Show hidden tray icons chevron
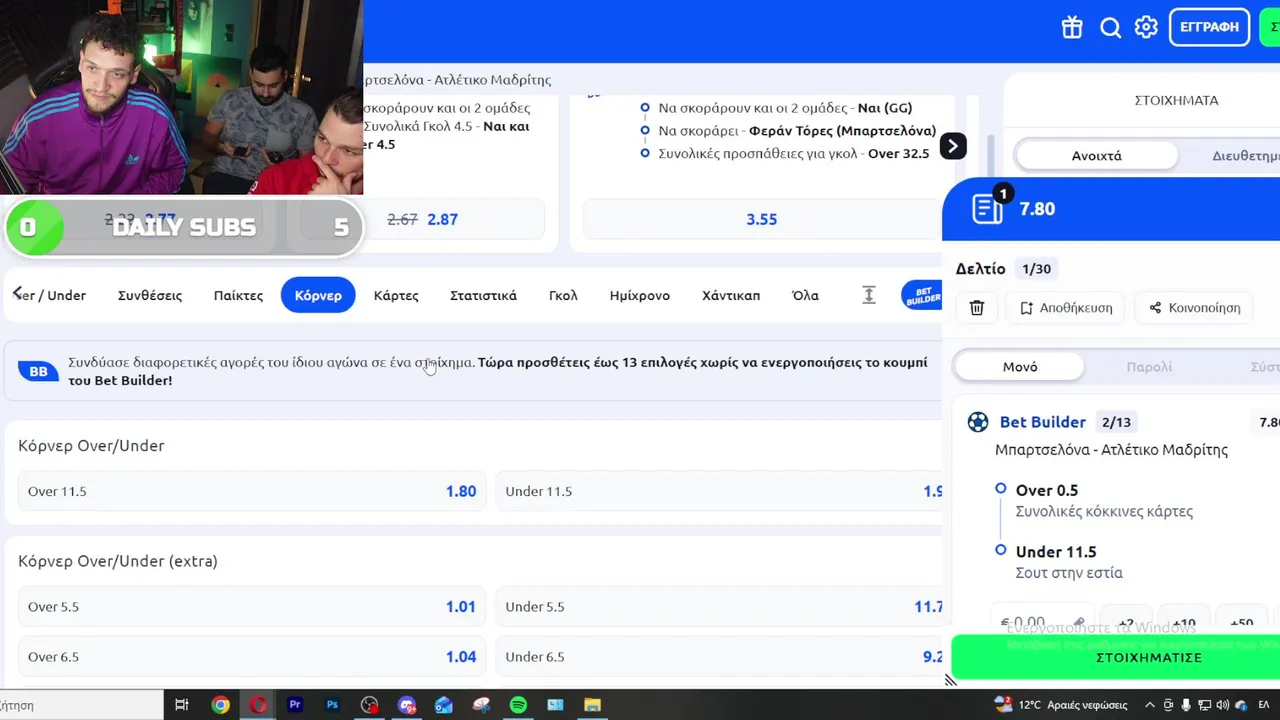Image resolution: width=1280 pixels, height=720 pixels. (1149, 705)
